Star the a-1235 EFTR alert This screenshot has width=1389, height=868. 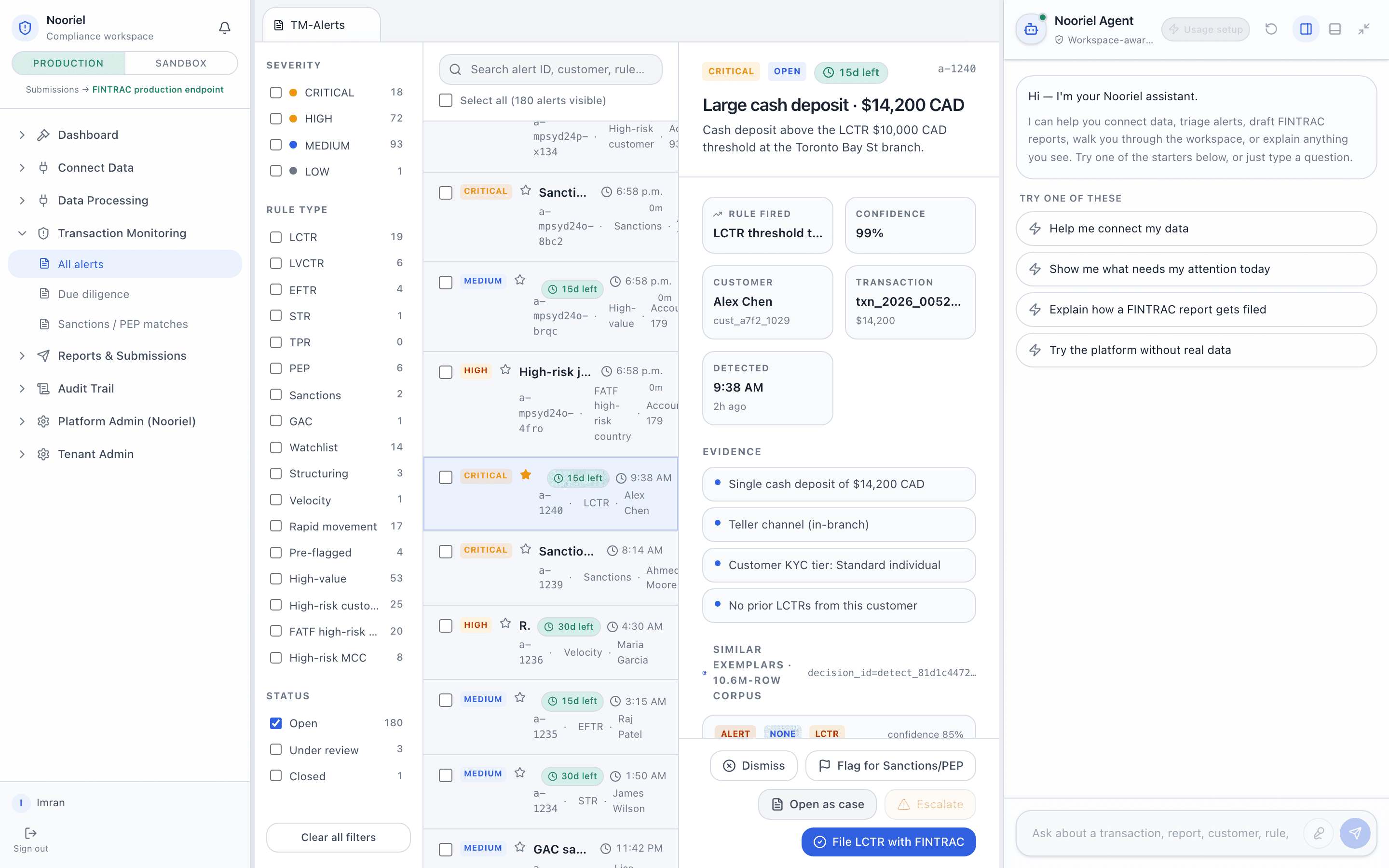coord(519,697)
